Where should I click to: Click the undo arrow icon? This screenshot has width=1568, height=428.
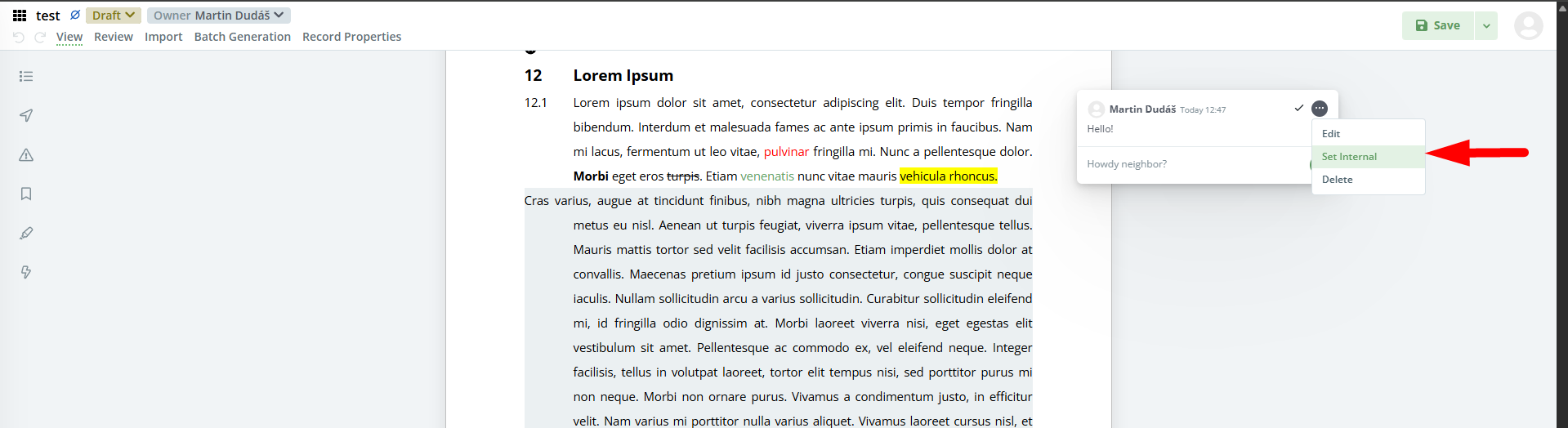pos(19,38)
